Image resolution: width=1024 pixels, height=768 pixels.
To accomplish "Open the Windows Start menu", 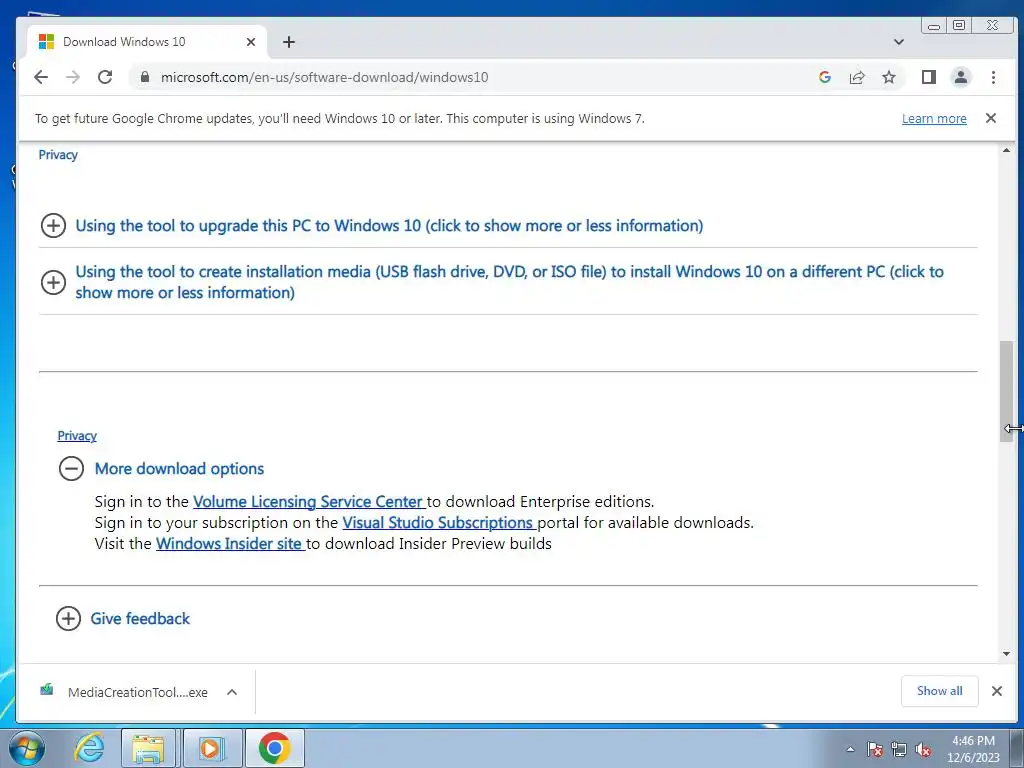I will point(27,748).
